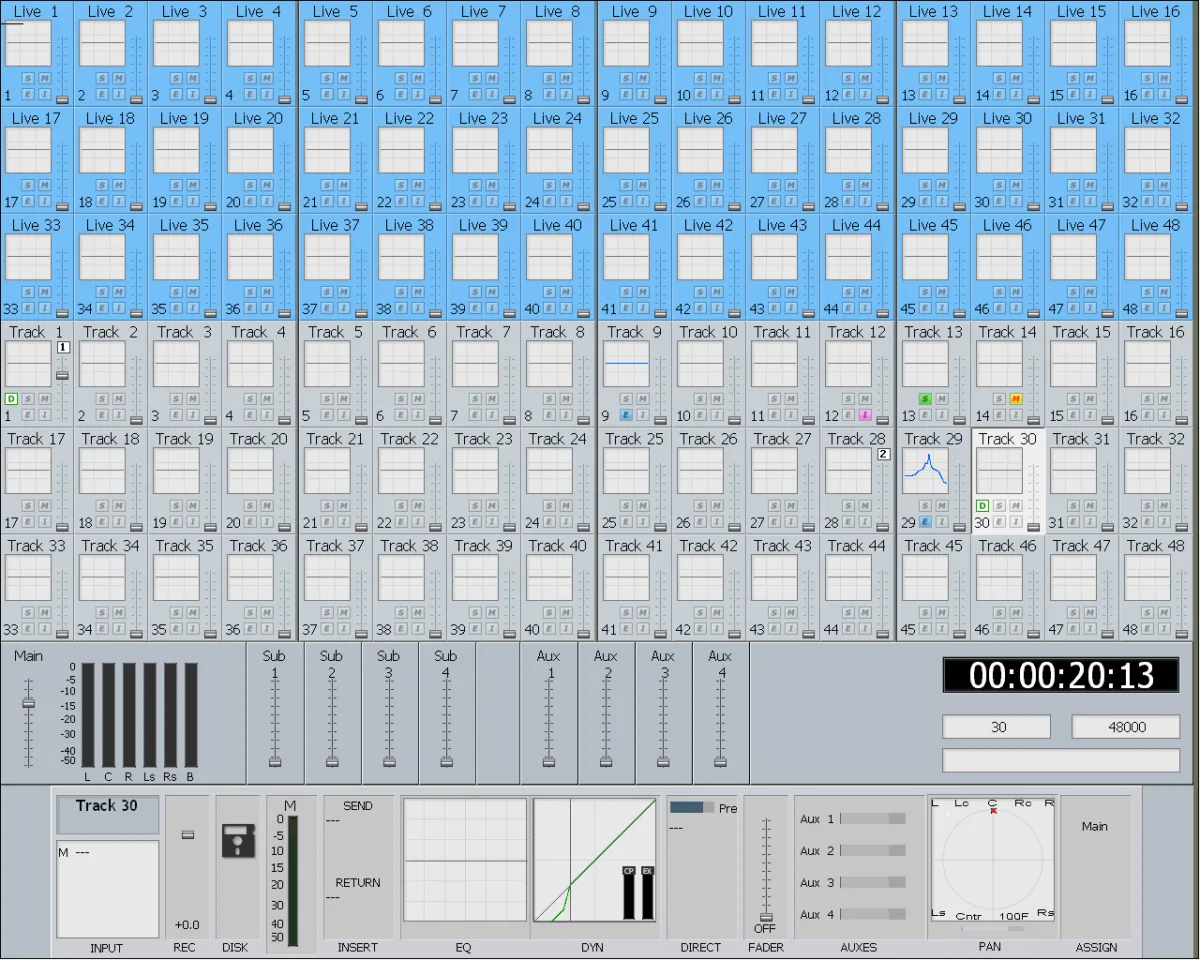Screen dimensions: 1200x960
Task: Open the DYN dynamics curve graph
Action: pos(595,860)
